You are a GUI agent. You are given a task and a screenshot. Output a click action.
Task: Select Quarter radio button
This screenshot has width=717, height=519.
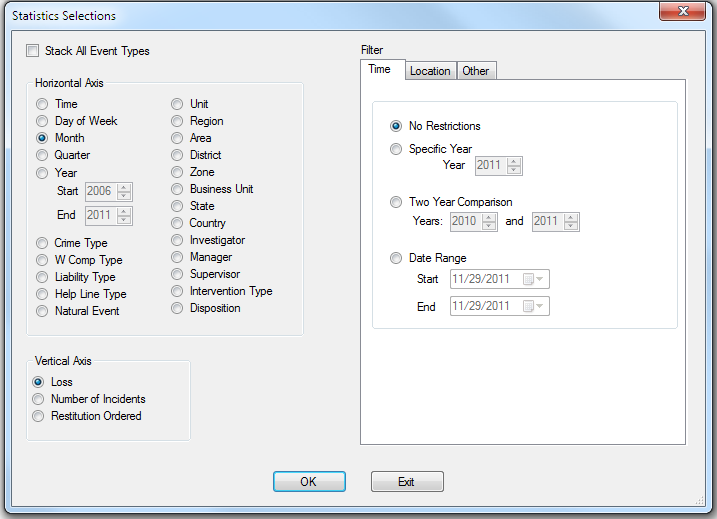[x=42, y=155]
